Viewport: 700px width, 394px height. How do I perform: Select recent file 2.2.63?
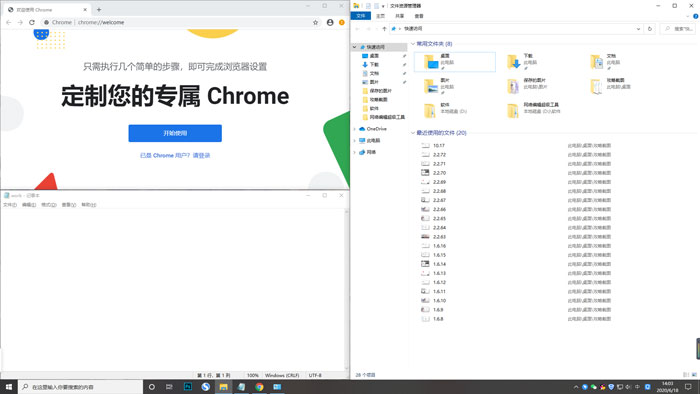point(439,237)
